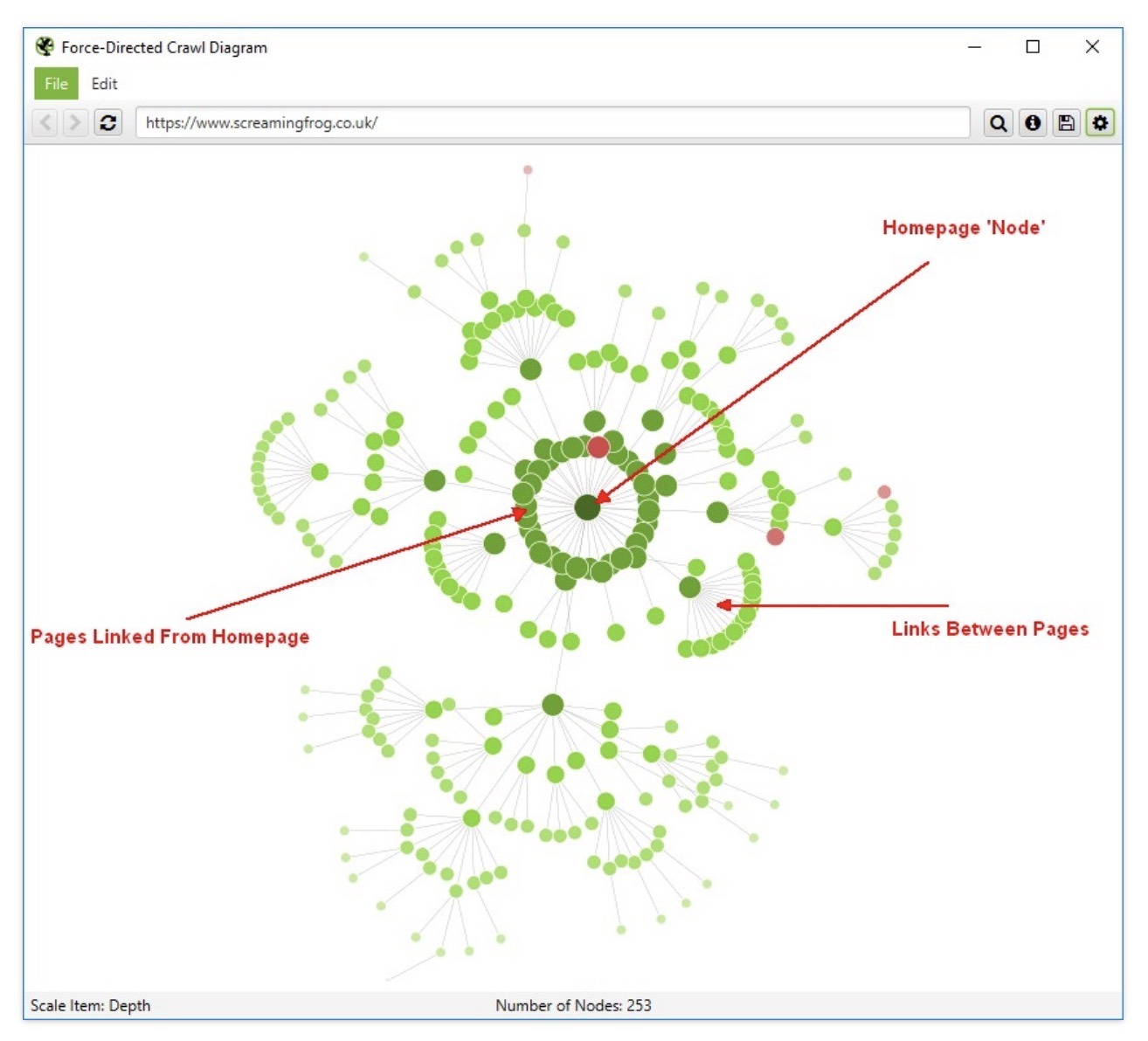
Task: Open the search function in the crawl diagram toolbar
Action: pos(999,123)
